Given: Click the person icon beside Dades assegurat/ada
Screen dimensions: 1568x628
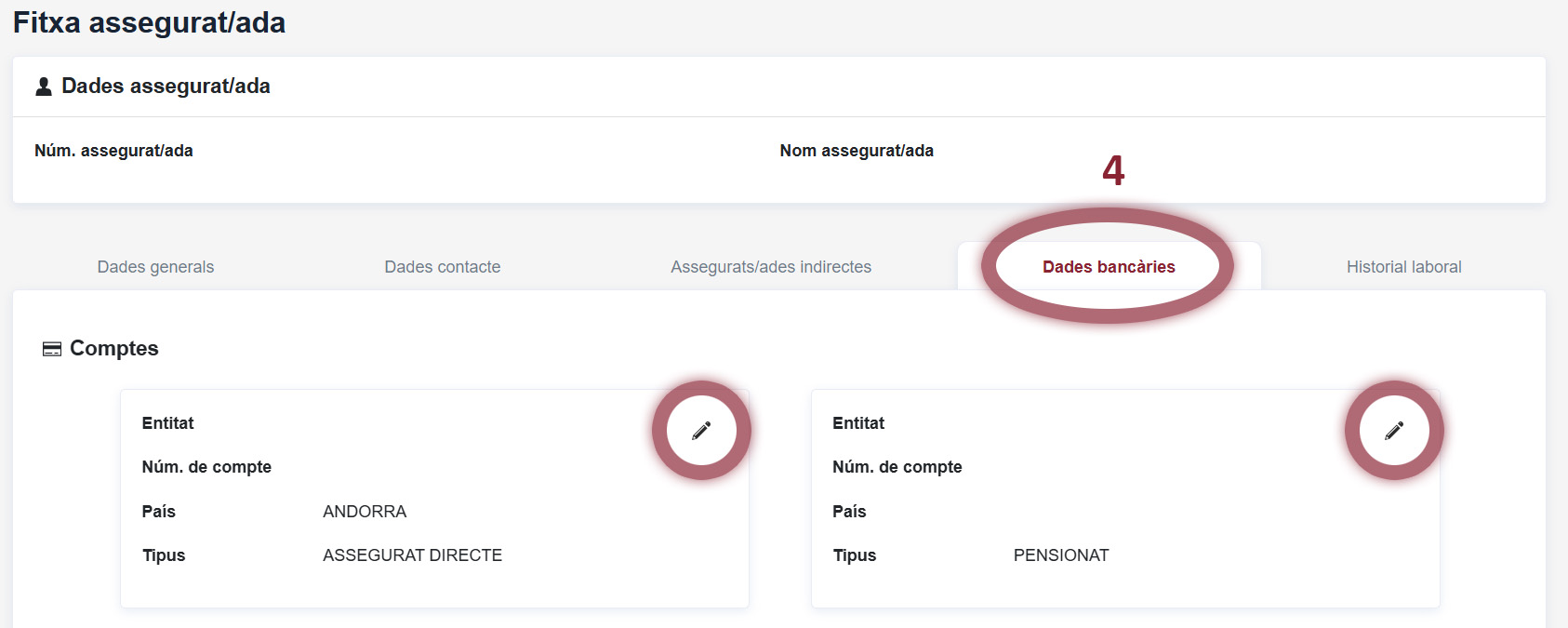Looking at the screenshot, I should click(x=44, y=87).
